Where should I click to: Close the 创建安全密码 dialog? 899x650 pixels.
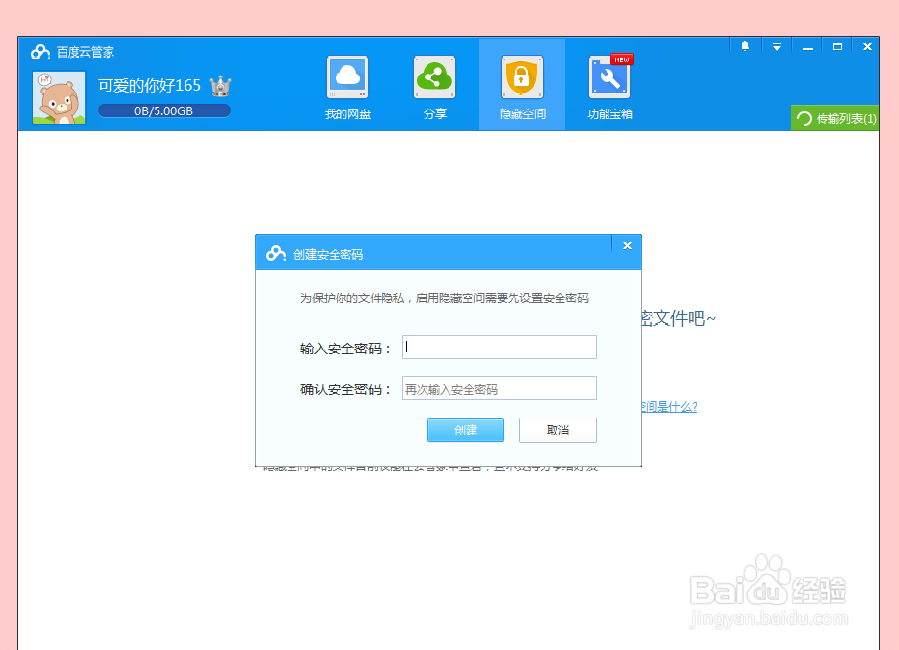627,244
